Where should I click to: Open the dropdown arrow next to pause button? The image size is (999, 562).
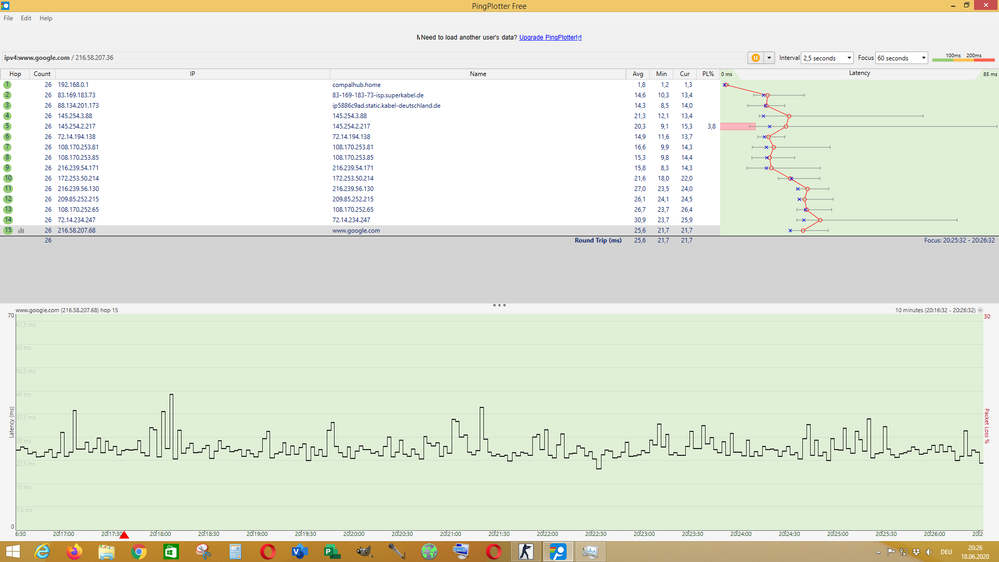pyautogui.click(x=769, y=57)
